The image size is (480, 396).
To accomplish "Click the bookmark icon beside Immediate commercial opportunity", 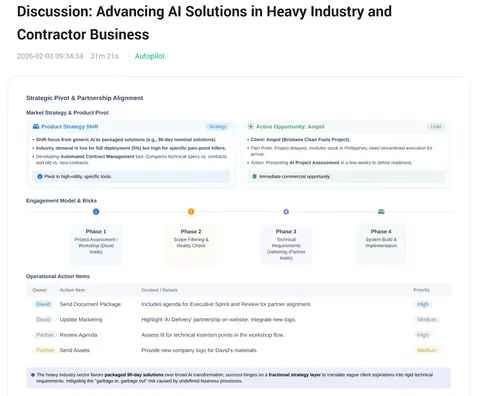I will pos(254,176).
